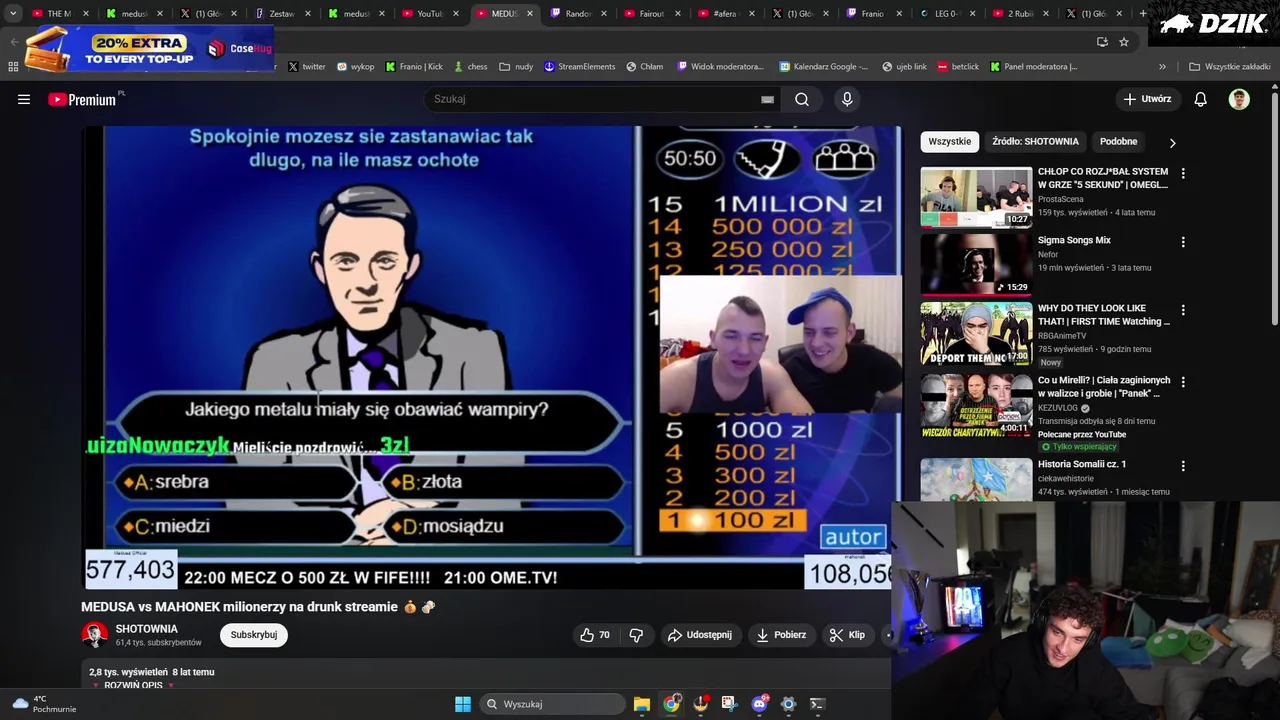1280x720 pixels.
Task: Open the ProstaScena 5 SEKUND thumbnail
Action: tap(976, 197)
